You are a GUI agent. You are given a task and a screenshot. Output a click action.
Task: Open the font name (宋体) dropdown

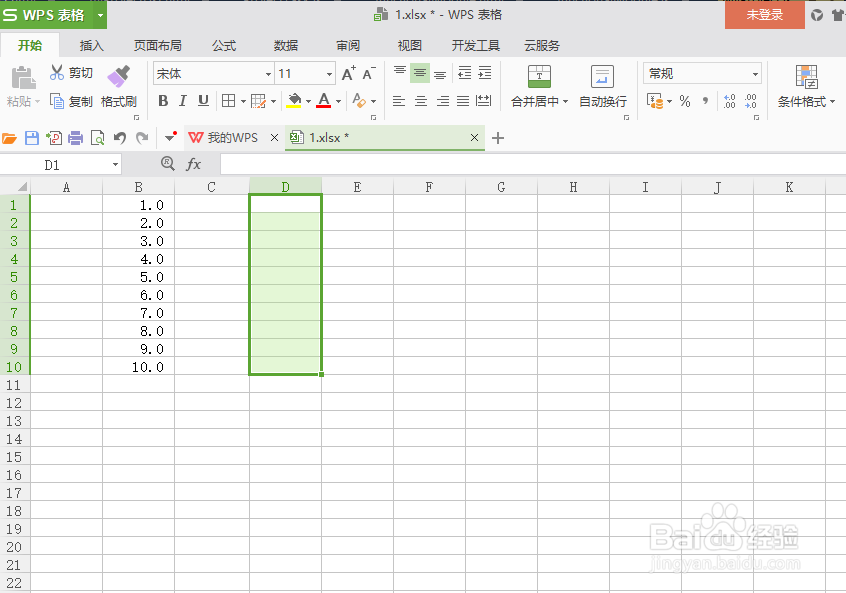(268, 73)
